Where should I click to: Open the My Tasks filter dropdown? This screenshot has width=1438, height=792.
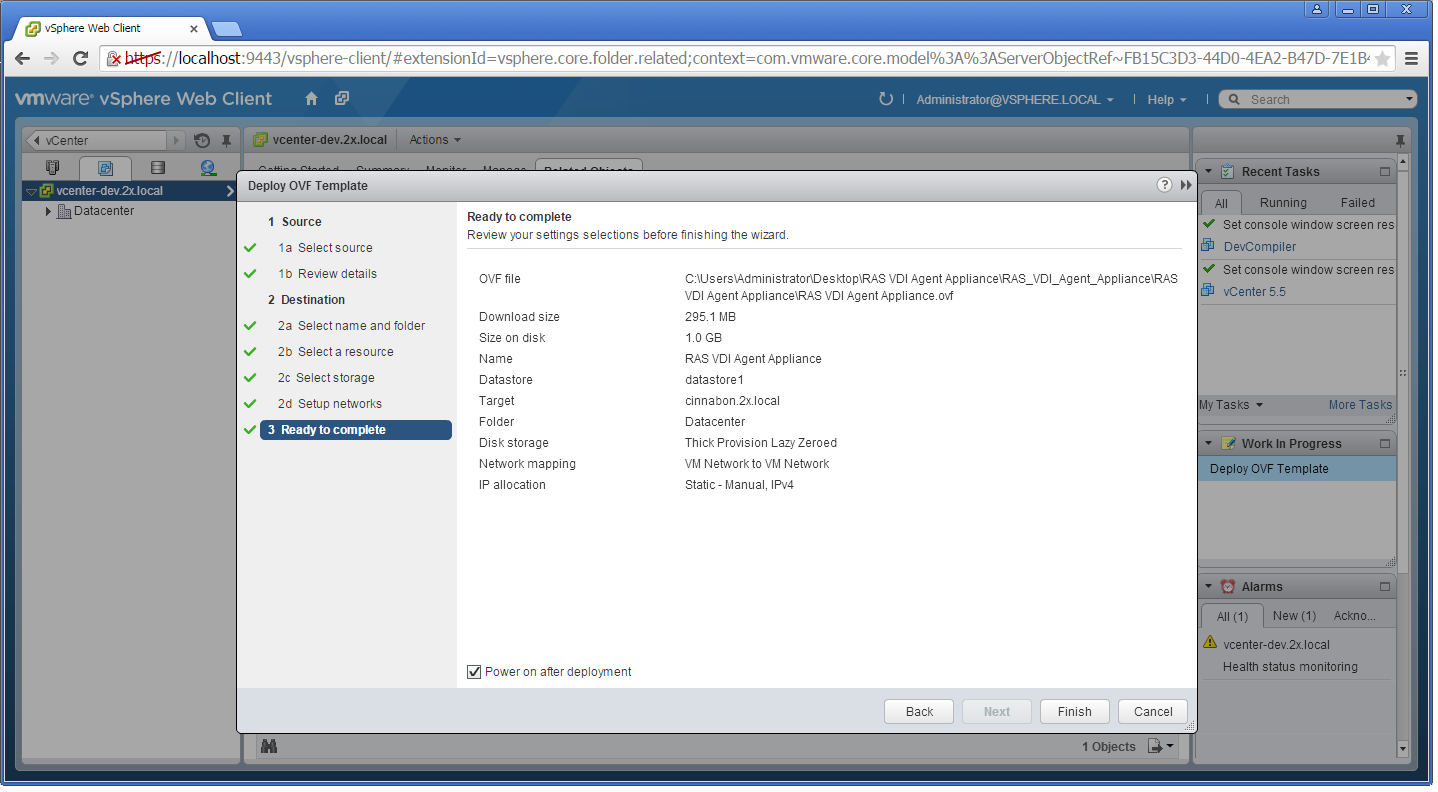[x=1231, y=405]
